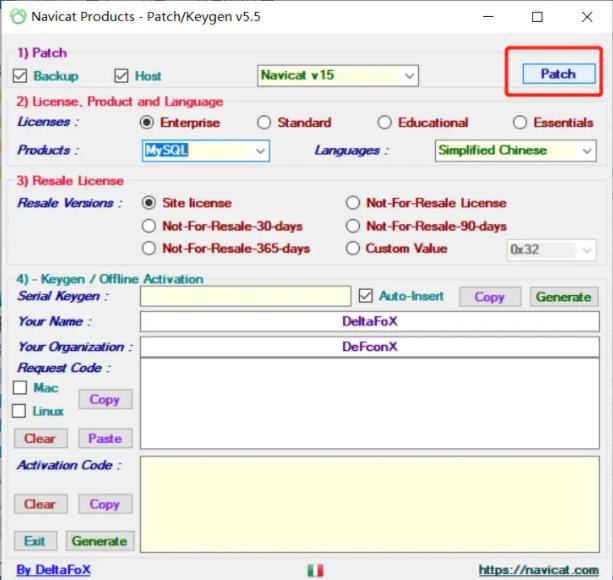
Task: Maximize the Patch/Keygen window
Action: [537, 17]
